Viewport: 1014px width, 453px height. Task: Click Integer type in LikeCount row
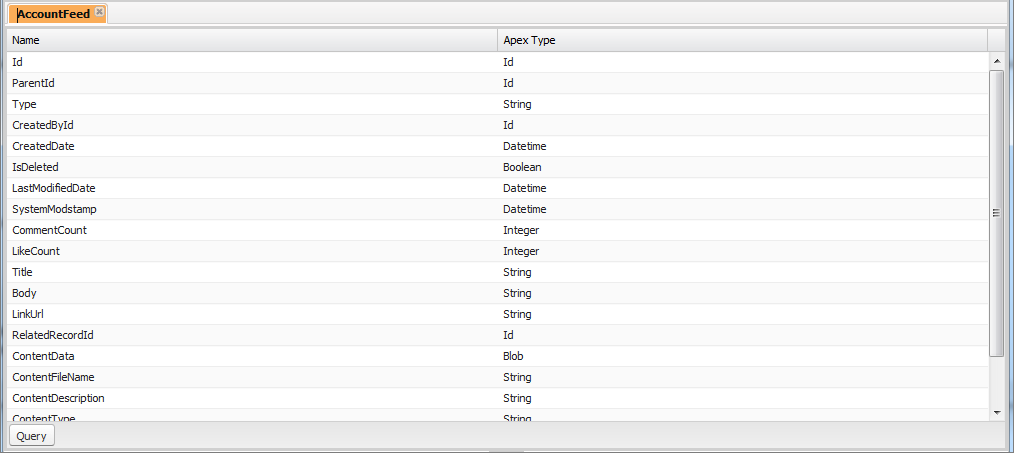[521, 251]
